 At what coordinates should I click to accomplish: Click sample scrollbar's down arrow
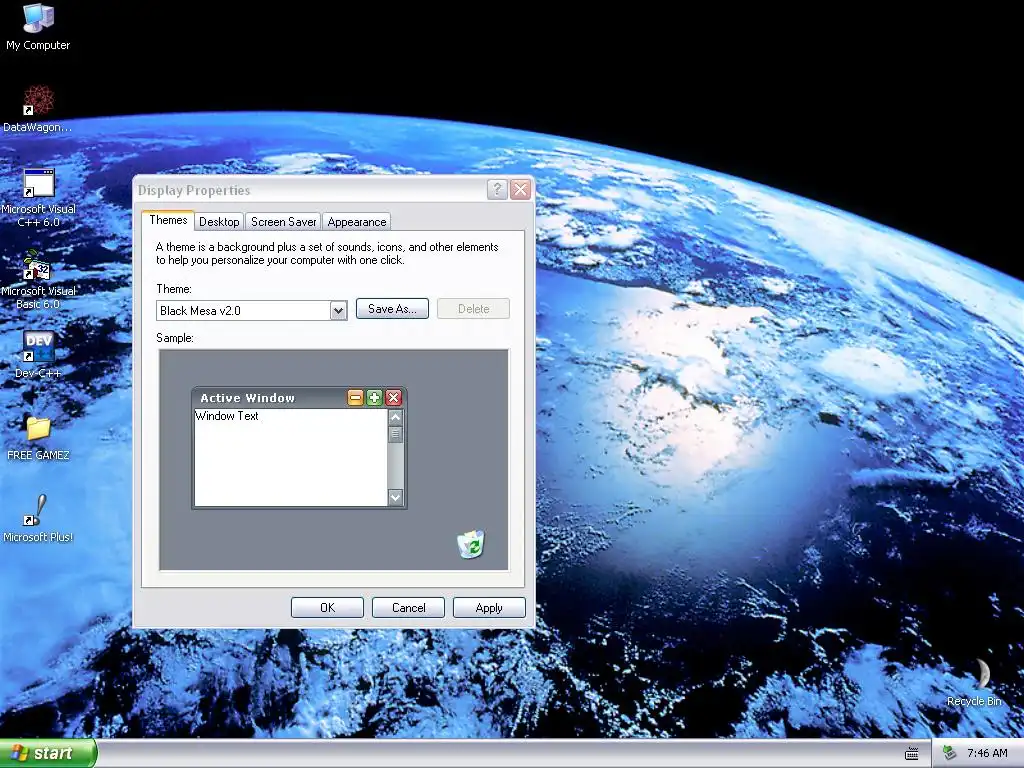(395, 497)
